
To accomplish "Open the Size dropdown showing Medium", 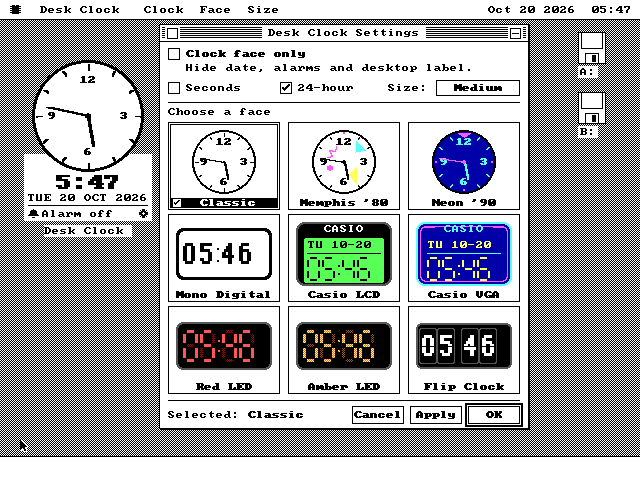I will [478, 88].
